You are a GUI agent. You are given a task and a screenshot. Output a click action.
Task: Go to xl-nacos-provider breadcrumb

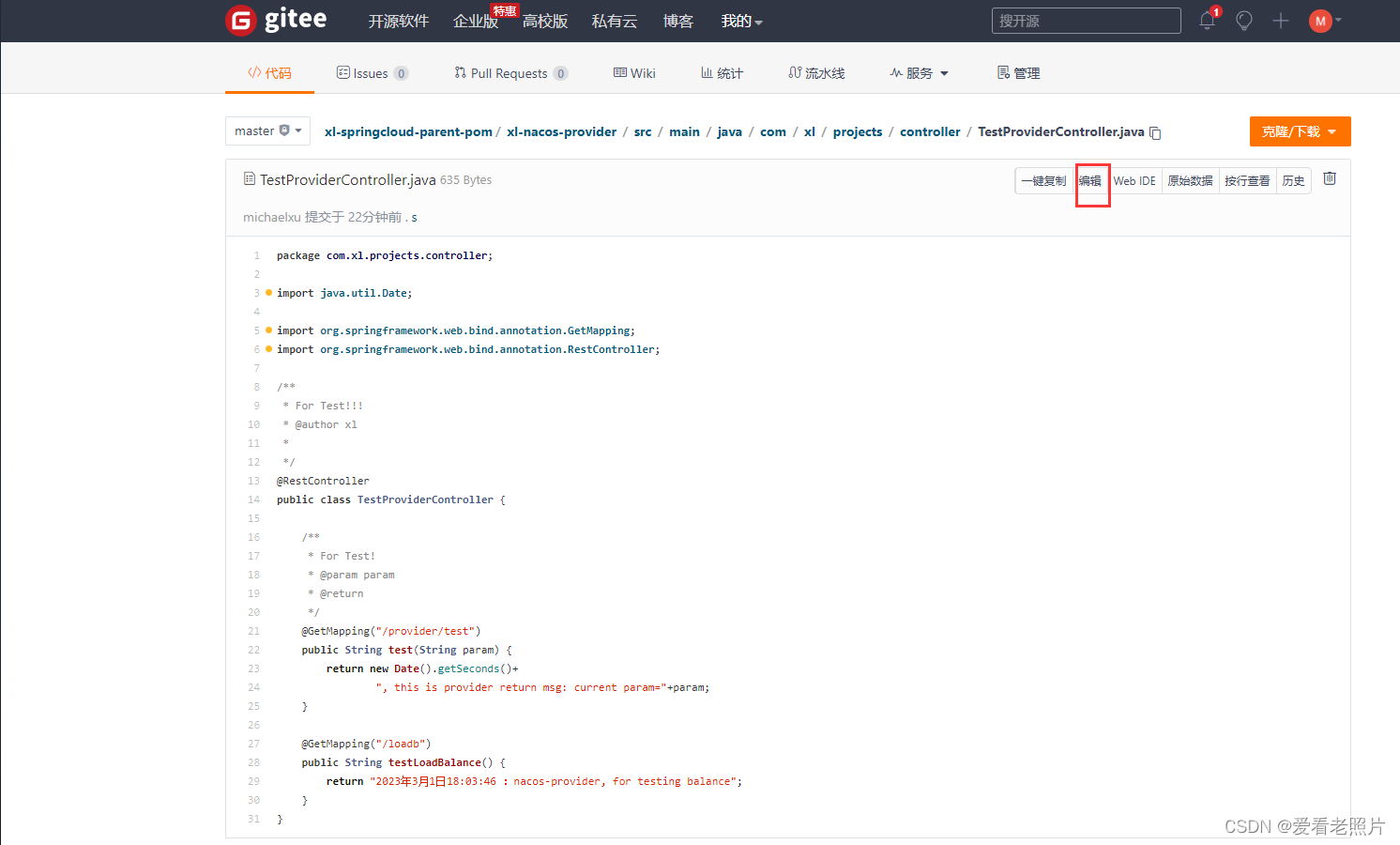click(561, 131)
